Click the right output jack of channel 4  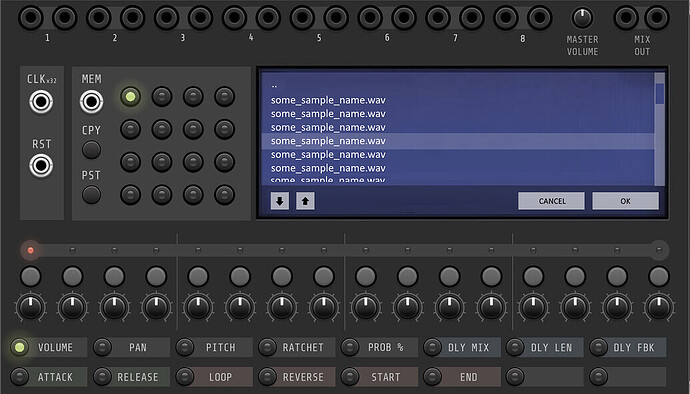pyautogui.click(x=268, y=18)
